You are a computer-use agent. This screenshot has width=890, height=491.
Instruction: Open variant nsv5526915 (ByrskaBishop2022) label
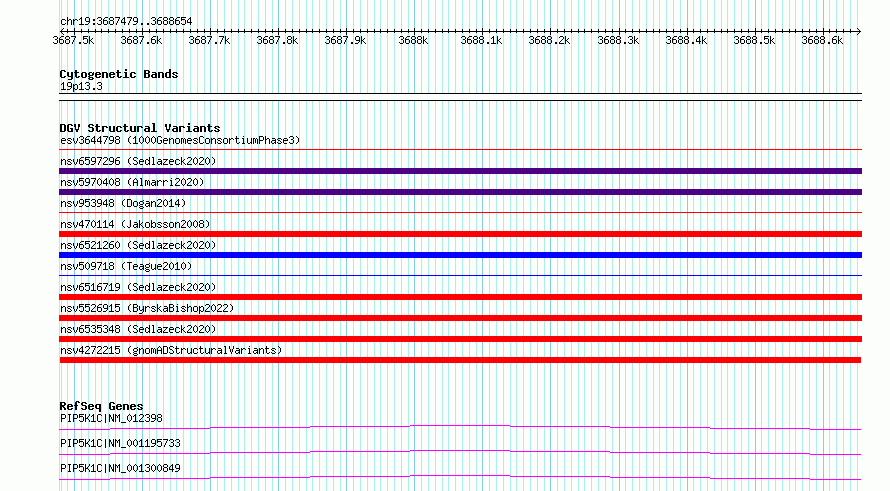[147, 308]
